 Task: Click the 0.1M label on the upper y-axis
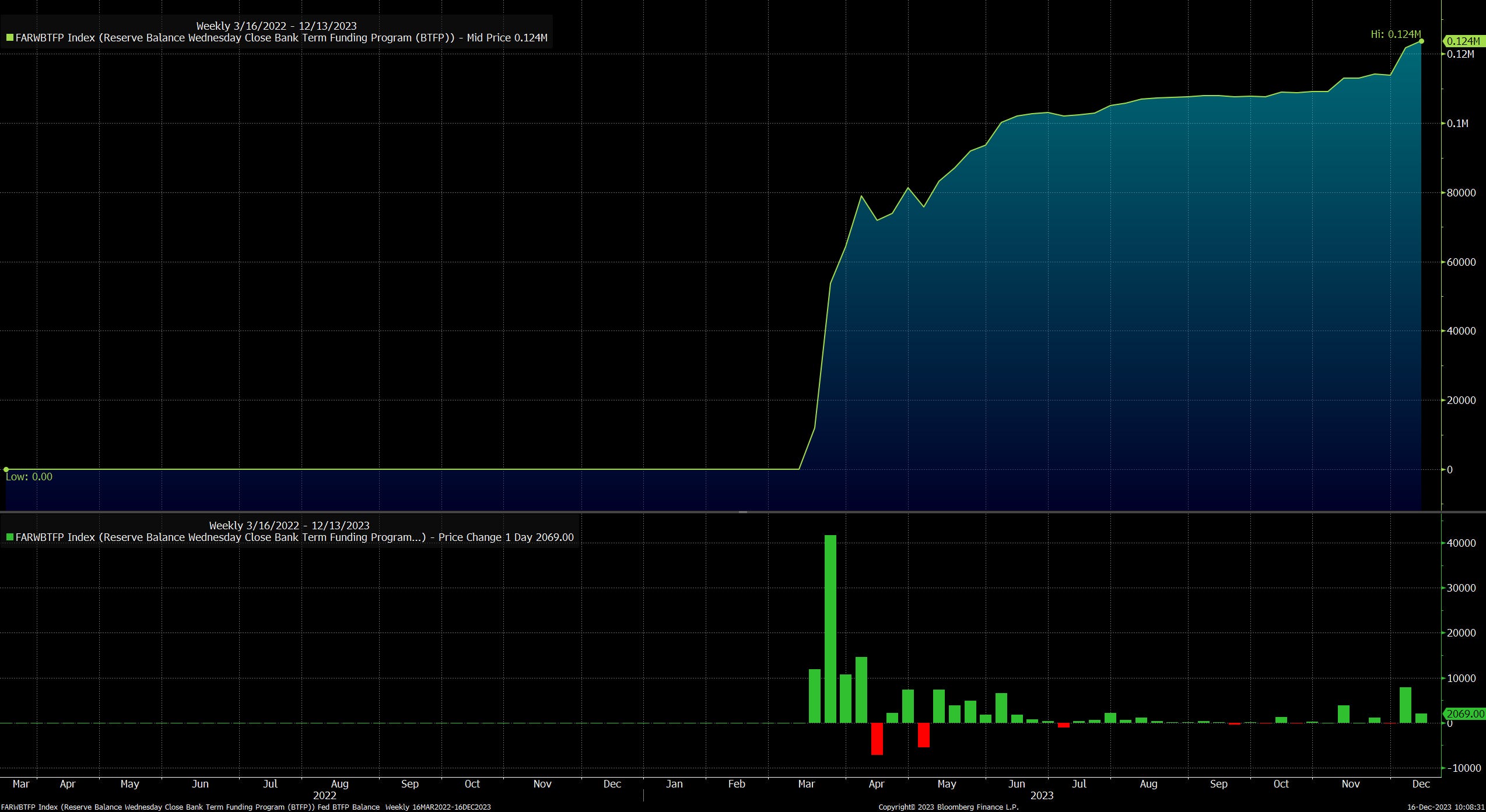(1457, 124)
